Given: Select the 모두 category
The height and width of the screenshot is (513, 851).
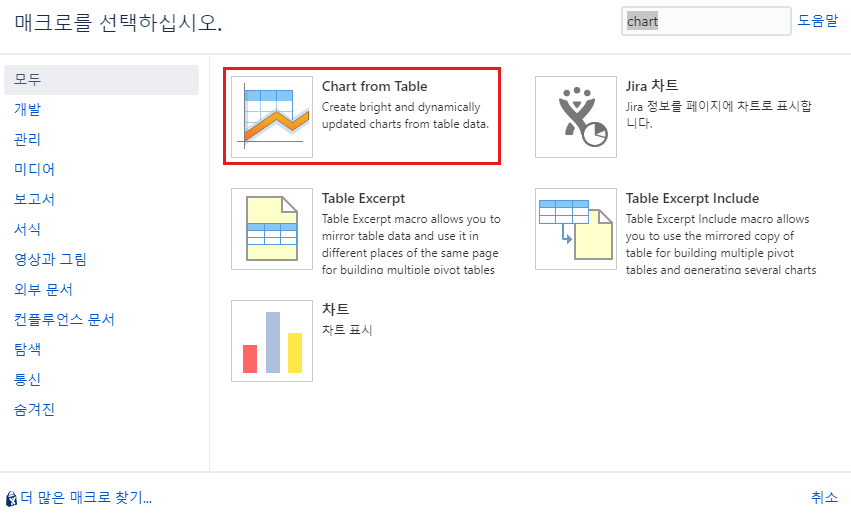Looking at the screenshot, I should pyautogui.click(x=101, y=80).
